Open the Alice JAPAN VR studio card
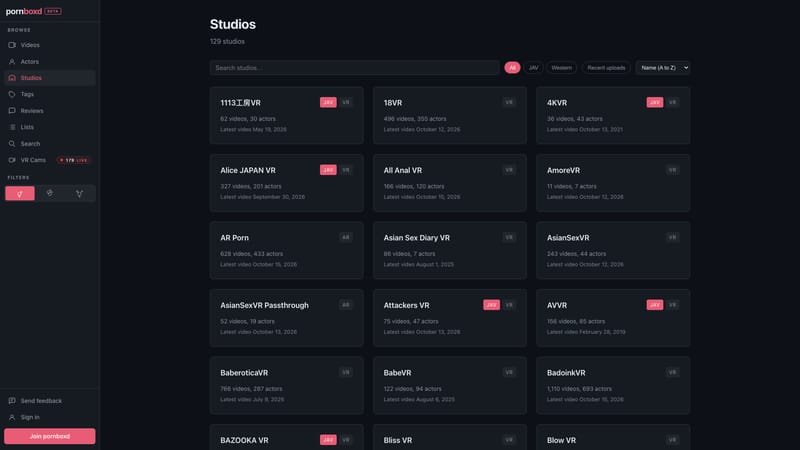The height and width of the screenshot is (450, 800). [x=286, y=183]
